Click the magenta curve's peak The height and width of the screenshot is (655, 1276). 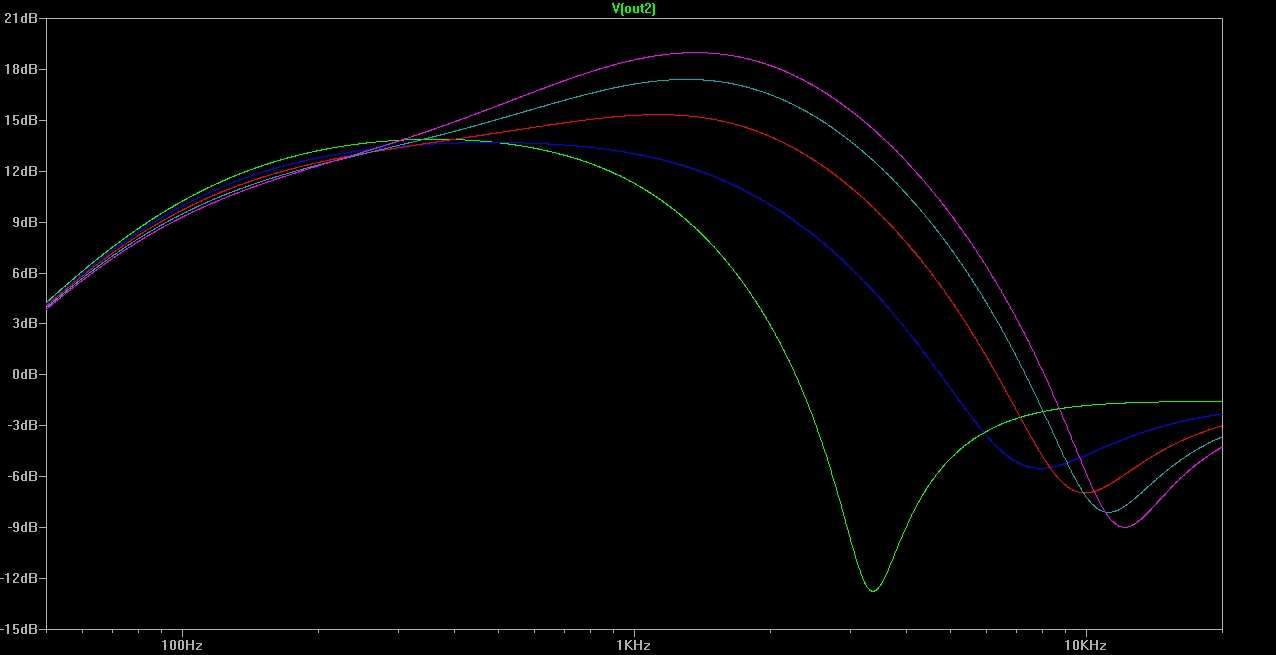pos(694,52)
